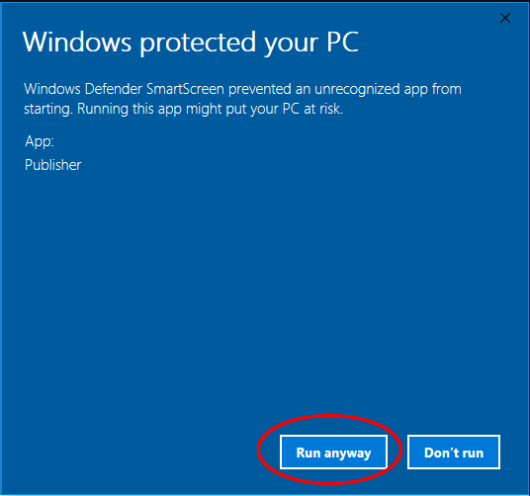The image size is (530, 496).
Task: Click the word 'protected' in the heading
Action: click(198, 43)
